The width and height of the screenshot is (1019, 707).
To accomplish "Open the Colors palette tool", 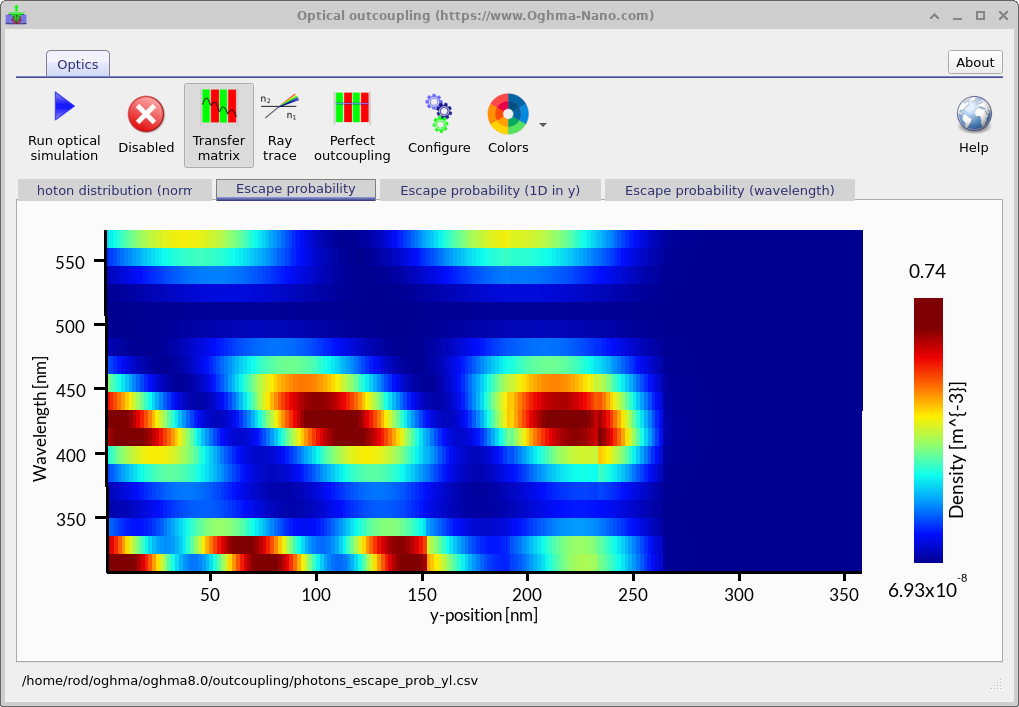I will click(x=506, y=118).
